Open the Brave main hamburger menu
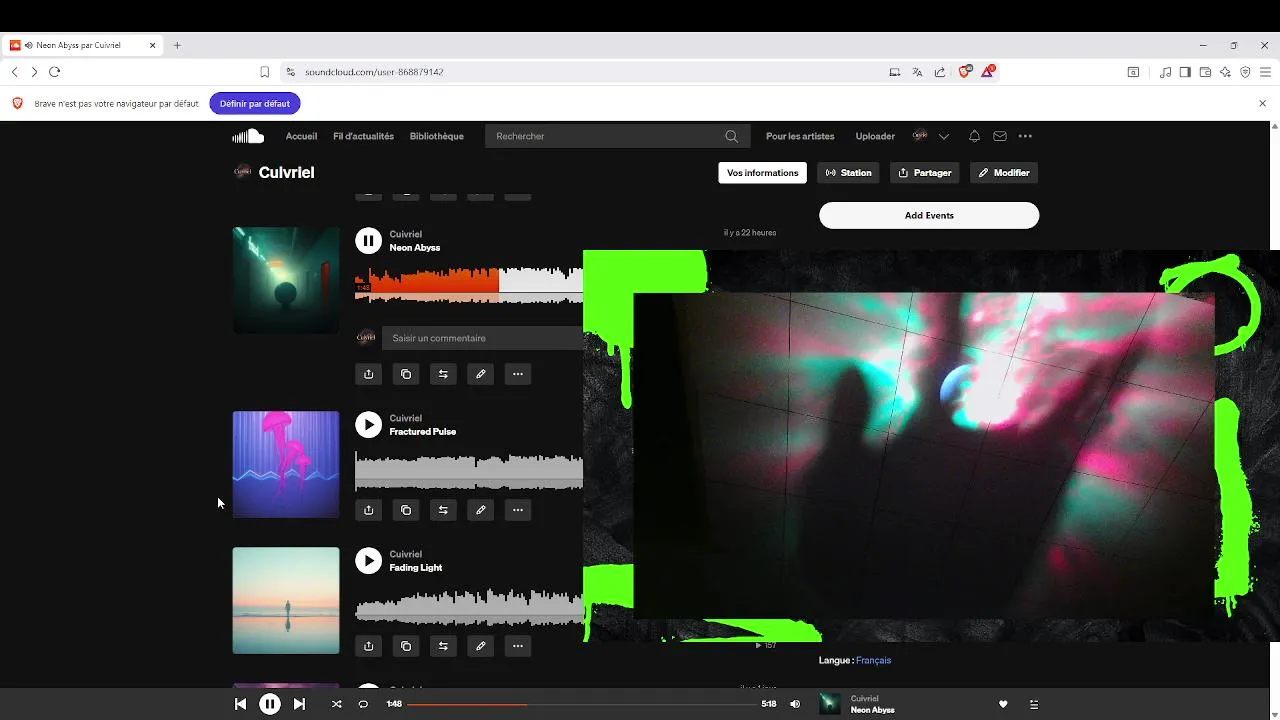Image resolution: width=1280 pixels, height=720 pixels. tap(1264, 72)
